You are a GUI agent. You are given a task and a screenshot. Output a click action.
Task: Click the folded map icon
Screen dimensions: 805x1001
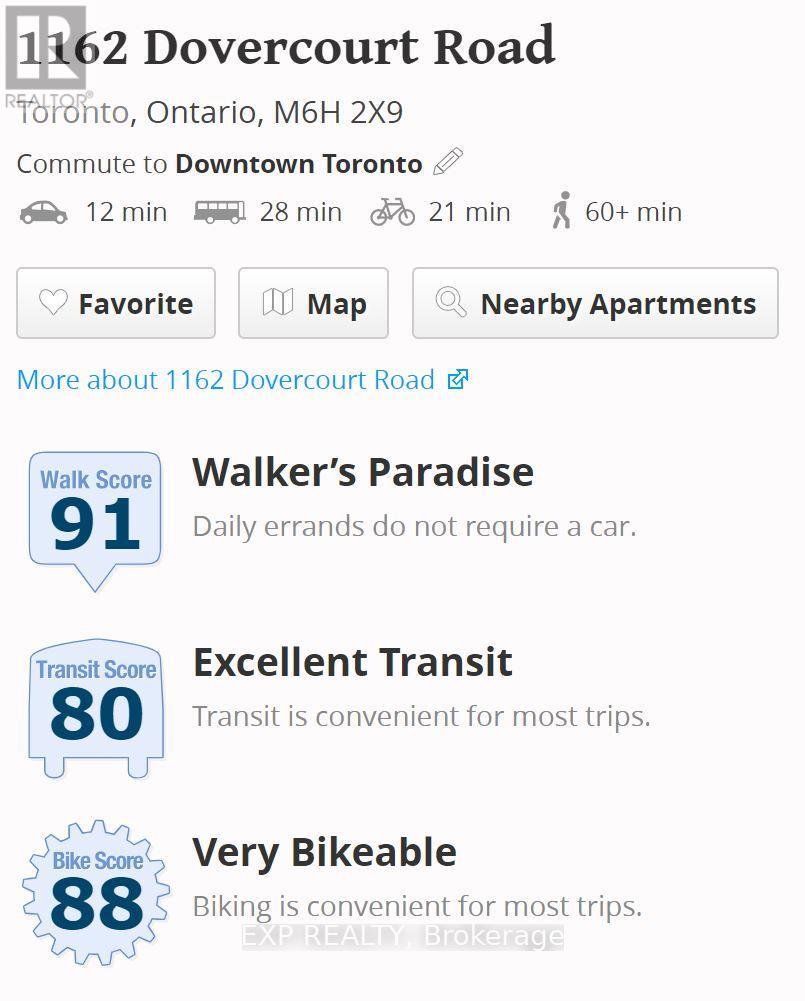tap(278, 302)
